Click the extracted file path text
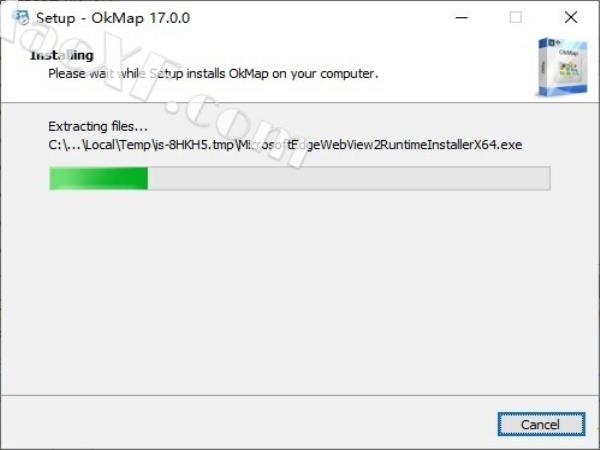 click(285, 145)
